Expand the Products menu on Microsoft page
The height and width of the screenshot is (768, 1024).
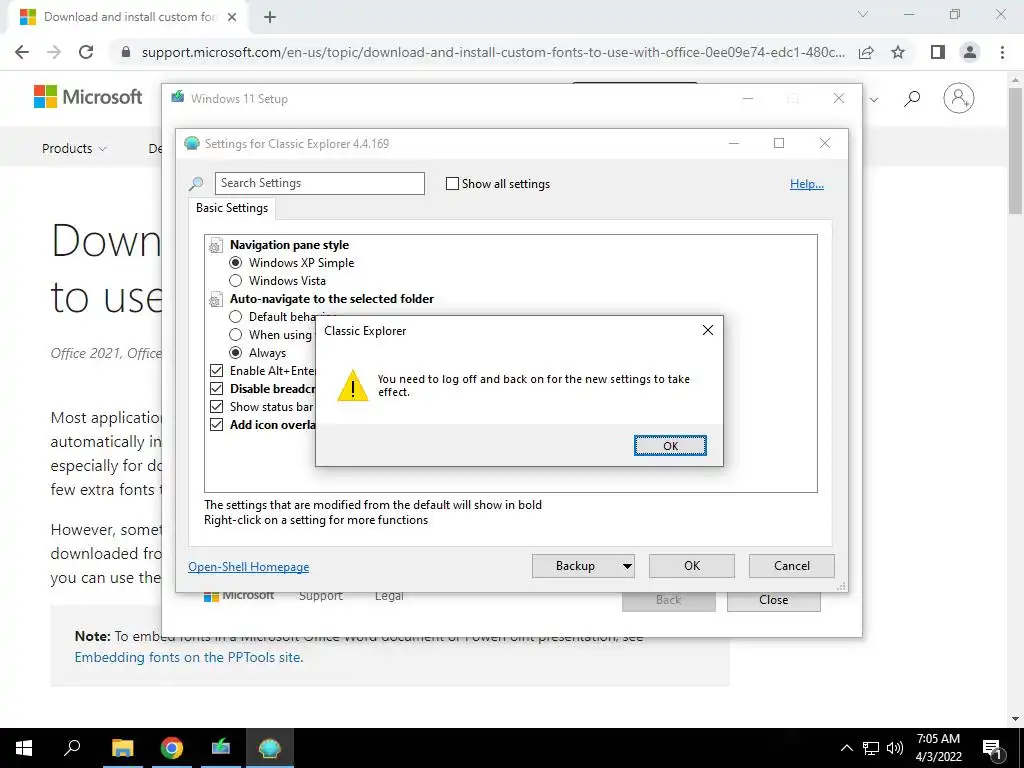(74, 148)
